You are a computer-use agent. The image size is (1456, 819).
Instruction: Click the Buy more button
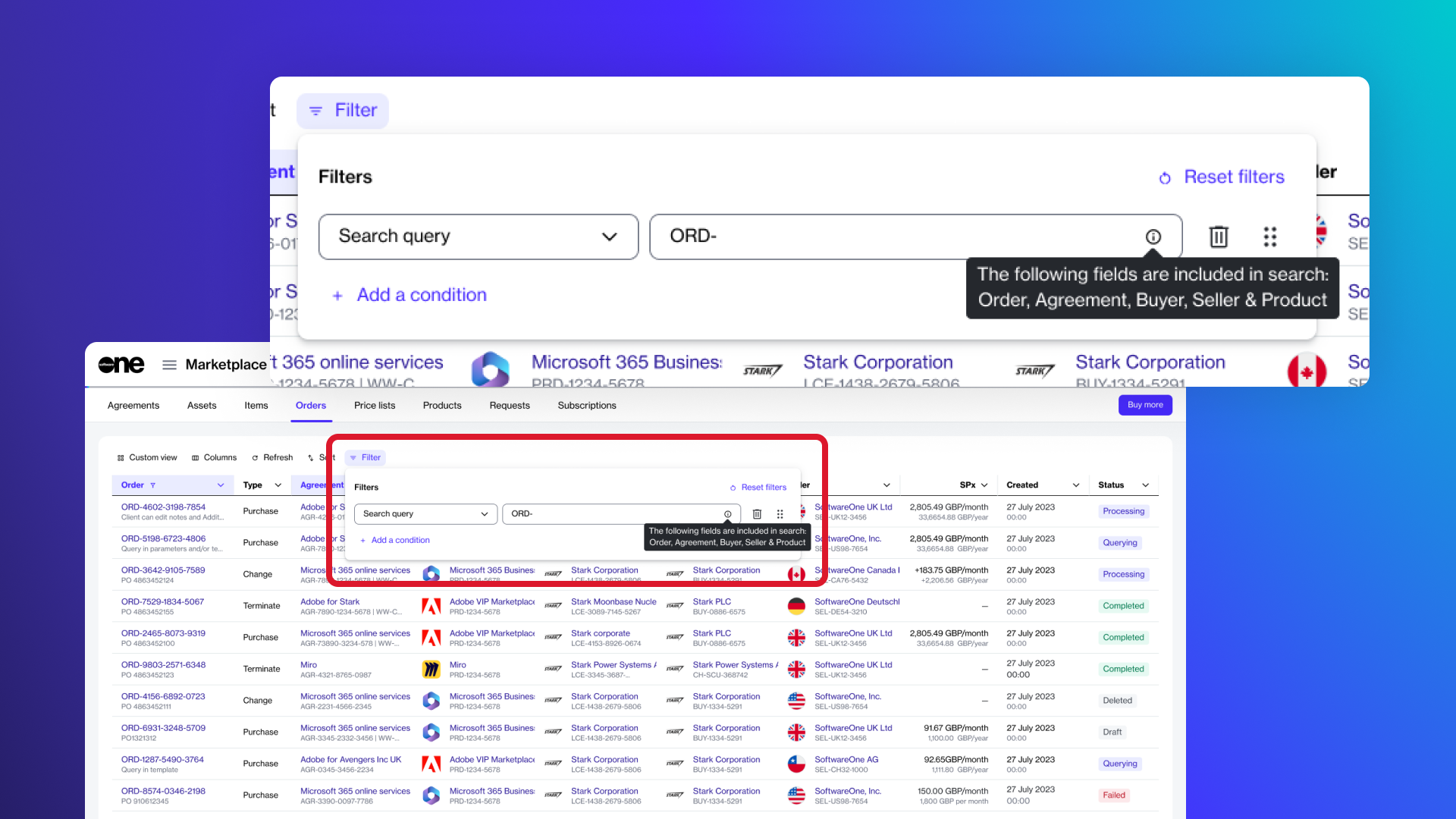[x=1144, y=405]
